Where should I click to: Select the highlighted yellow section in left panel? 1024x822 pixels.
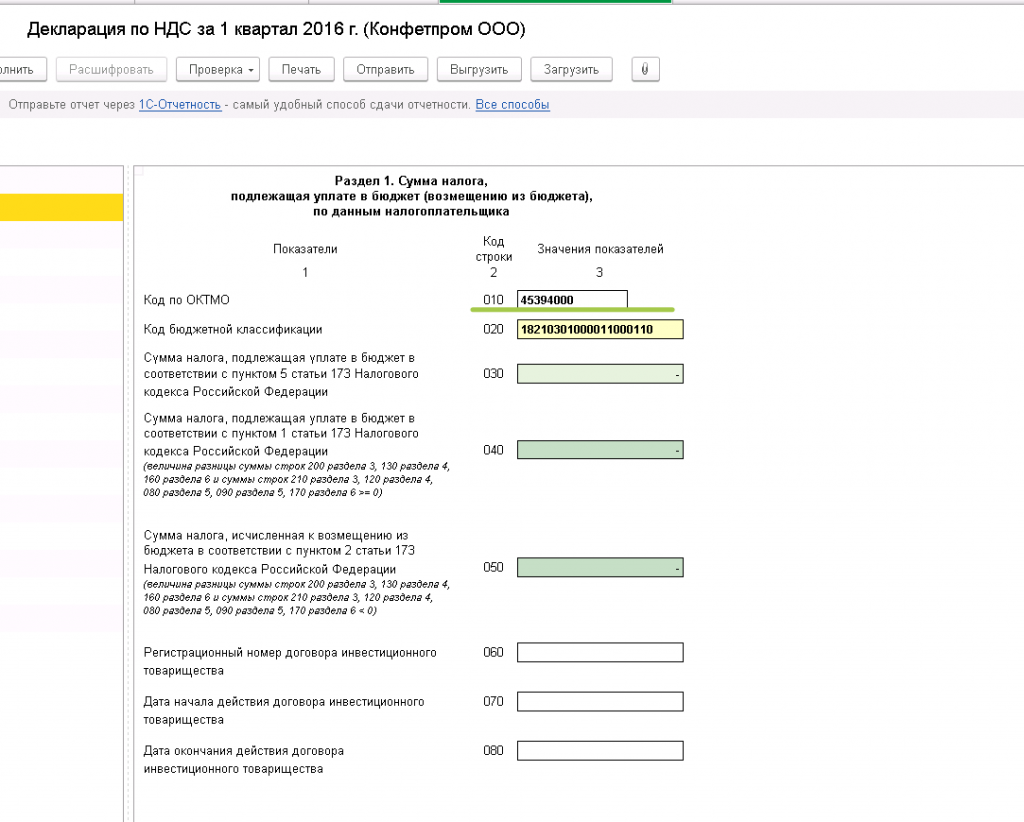(x=61, y=207)
